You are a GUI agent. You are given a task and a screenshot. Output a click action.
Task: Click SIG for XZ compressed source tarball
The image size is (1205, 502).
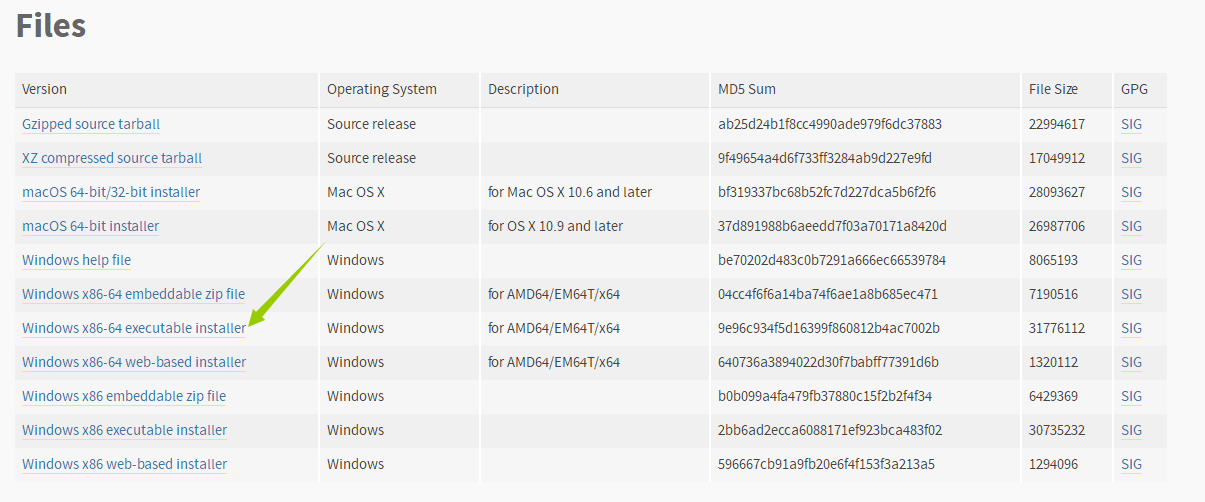coord(1131,158)
